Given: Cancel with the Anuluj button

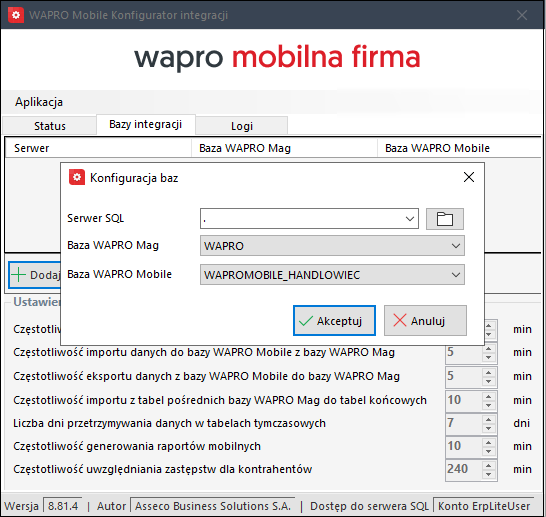Looking at the screenshot, I should pyautogui.click(x=425, y=321).
